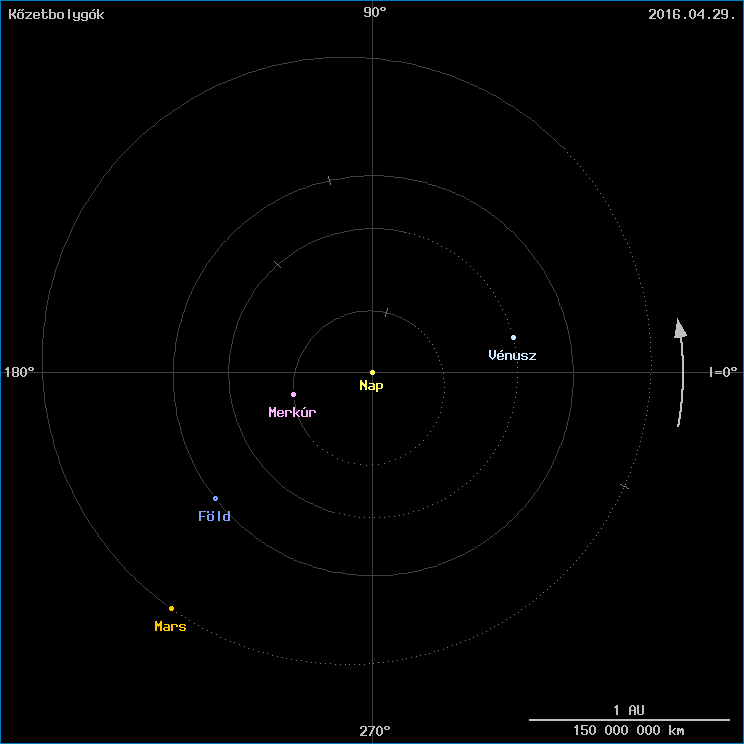Click the Nap label text
Screen dimensions: 744x744
pyautogui.click(x=371, y=386)
